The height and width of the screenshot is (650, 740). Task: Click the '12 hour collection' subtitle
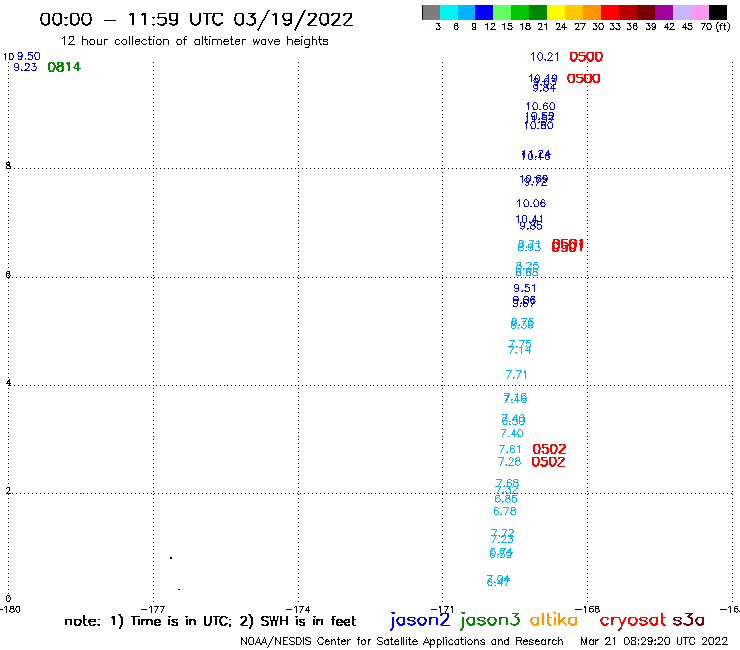click(194, 41)
